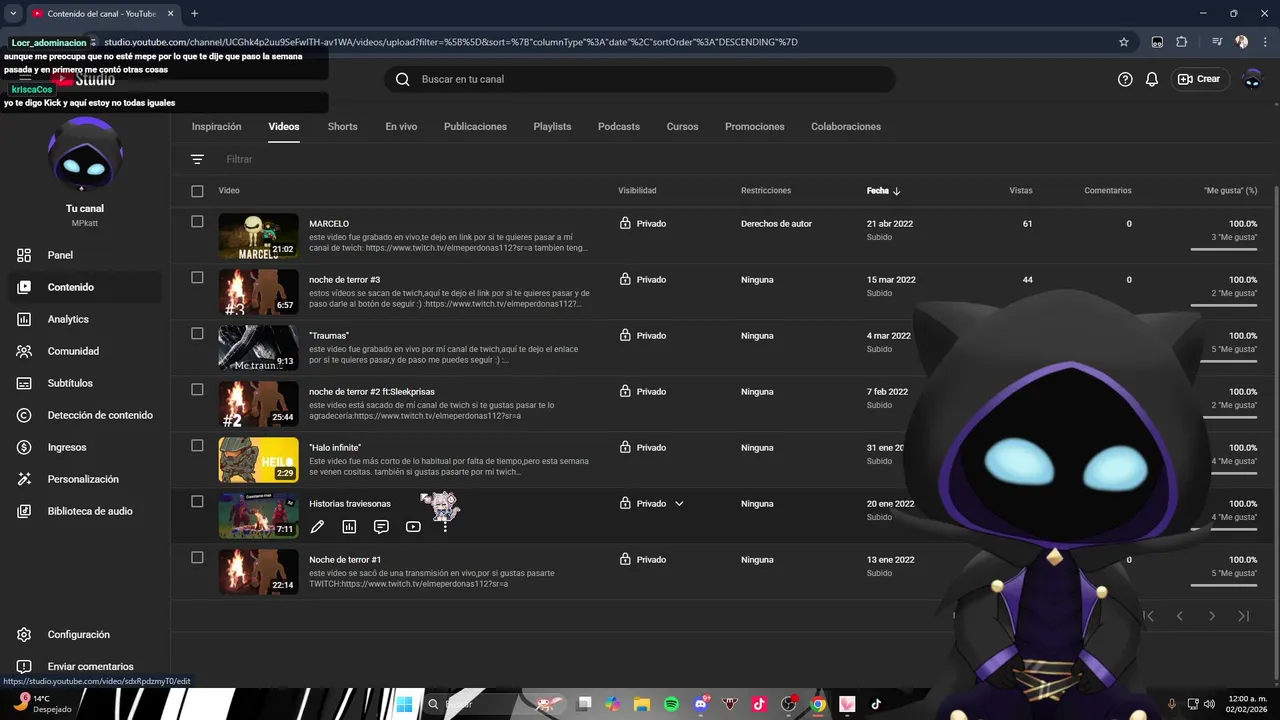
Task: Open the "Traumas" video thumbnail
Action: tap(258, 348)
